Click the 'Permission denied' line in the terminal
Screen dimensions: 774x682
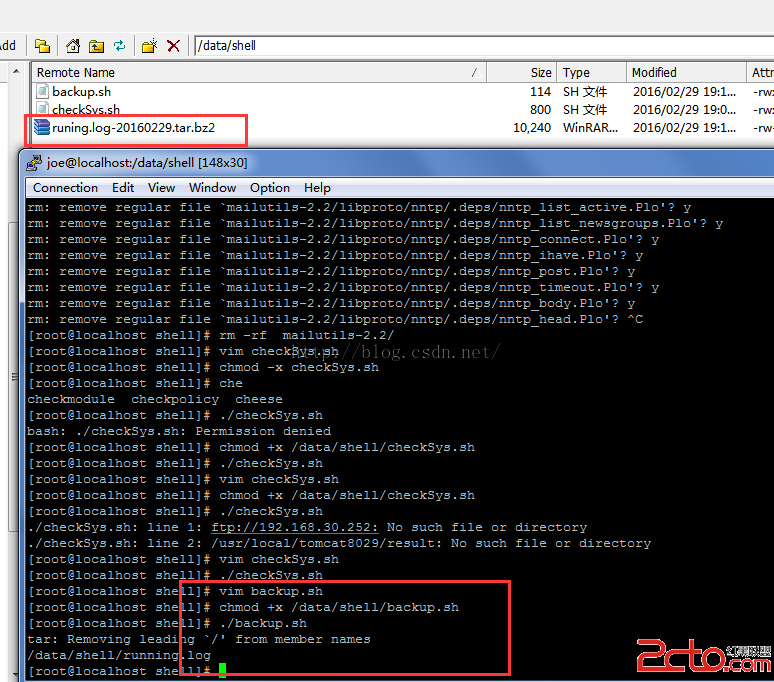click(x=179, y=431)
